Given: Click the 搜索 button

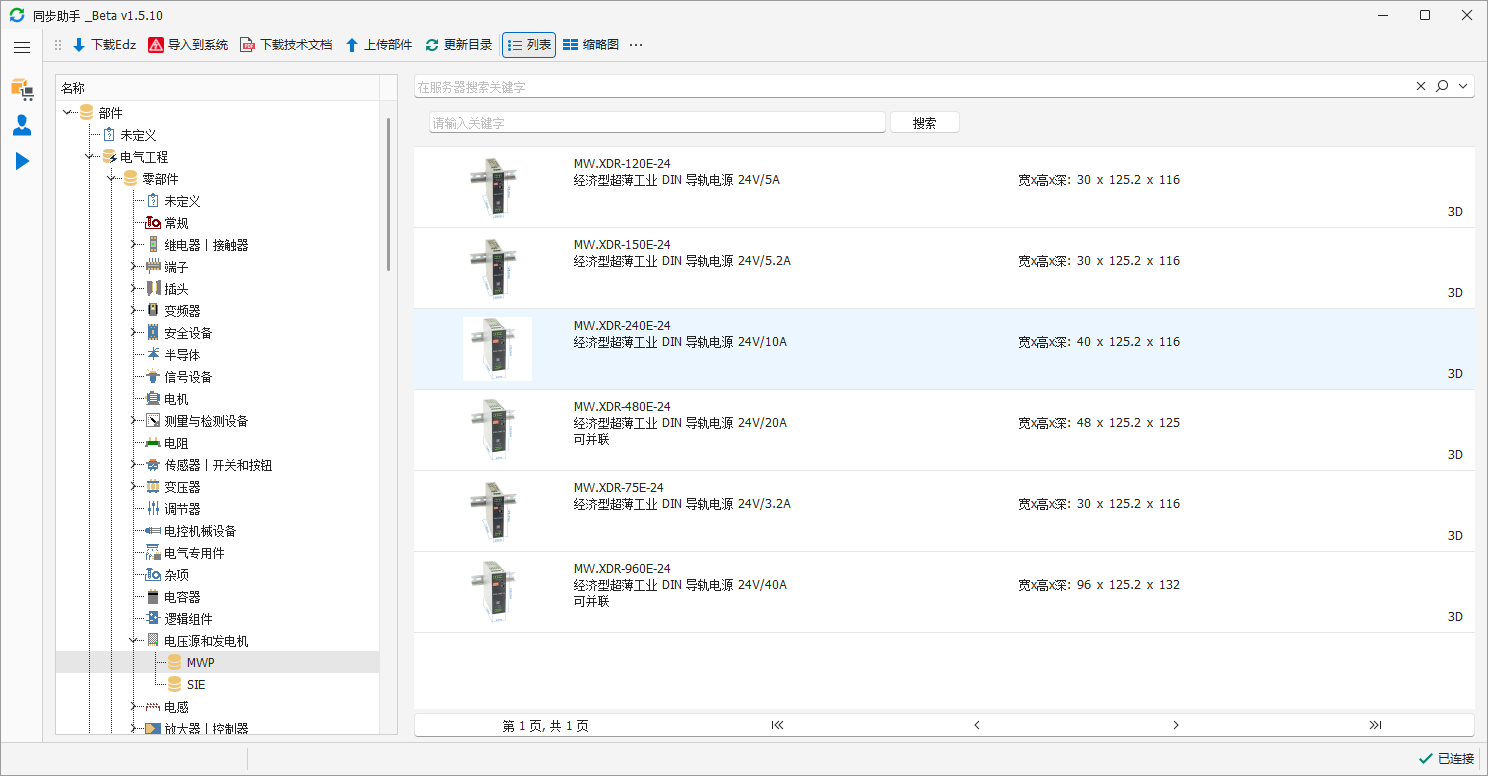Looking at the screenshot, I should [x=924, y=123].
